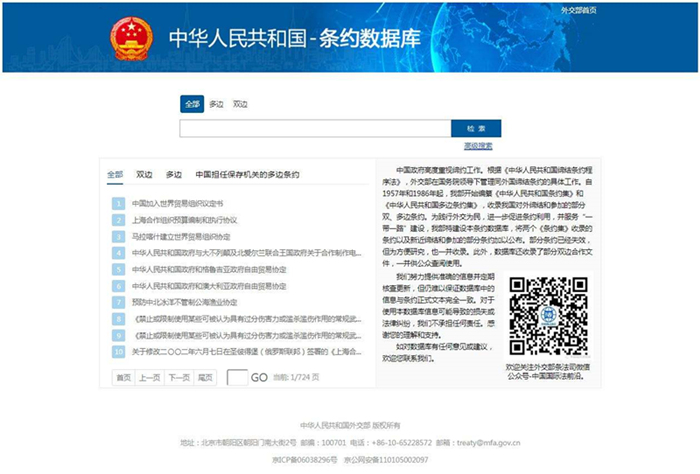700x474 pixels.
Task: Click the GO page jump button
Action: pos(259,378)
